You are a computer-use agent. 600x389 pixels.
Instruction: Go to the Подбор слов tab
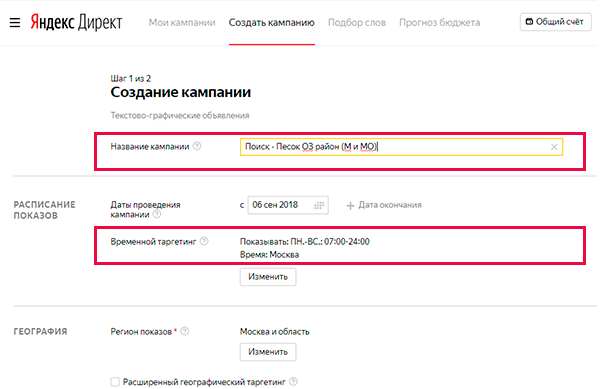click(357, 23)
